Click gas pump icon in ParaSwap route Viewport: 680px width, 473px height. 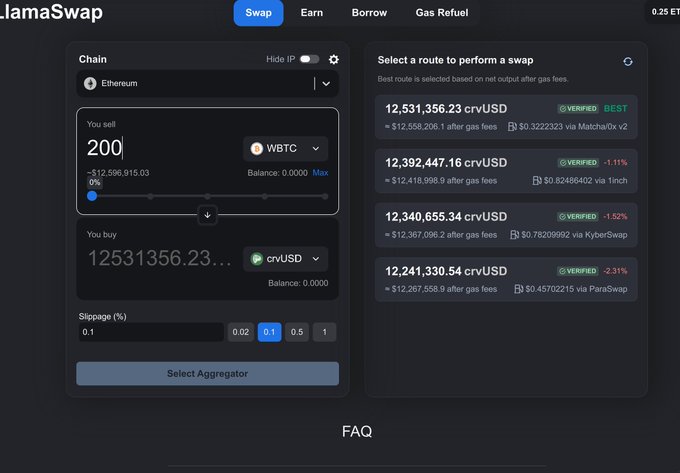point(518,289)
